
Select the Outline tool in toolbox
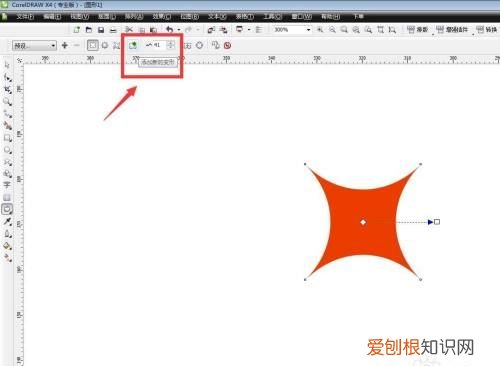click(7, 234)
